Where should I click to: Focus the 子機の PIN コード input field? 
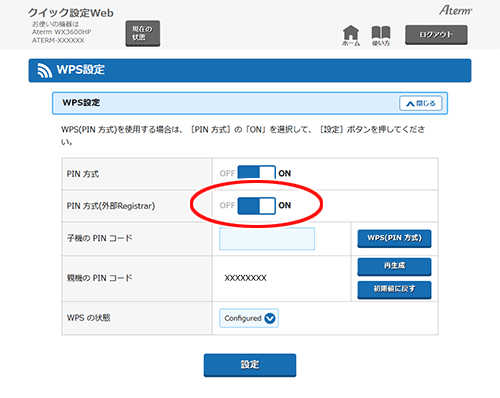tap(267, 239)
